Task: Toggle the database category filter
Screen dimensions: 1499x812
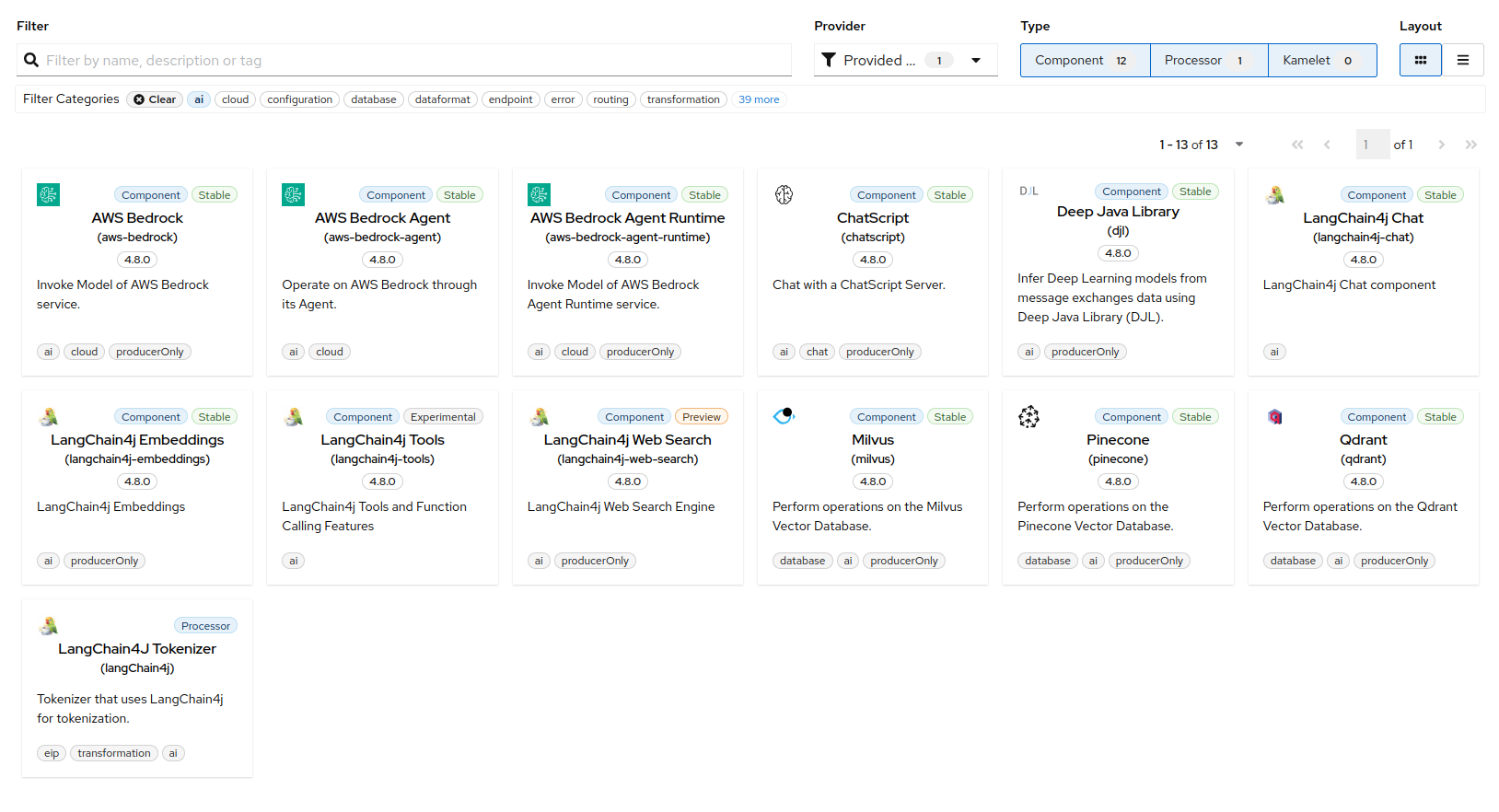Action: point(374,99)
